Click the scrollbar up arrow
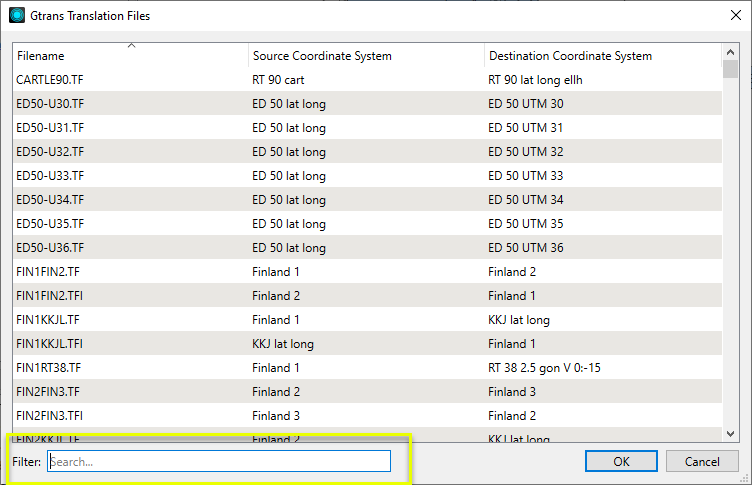Image resolution: width=752 pixels, height=485 pixels. [730, 51]
